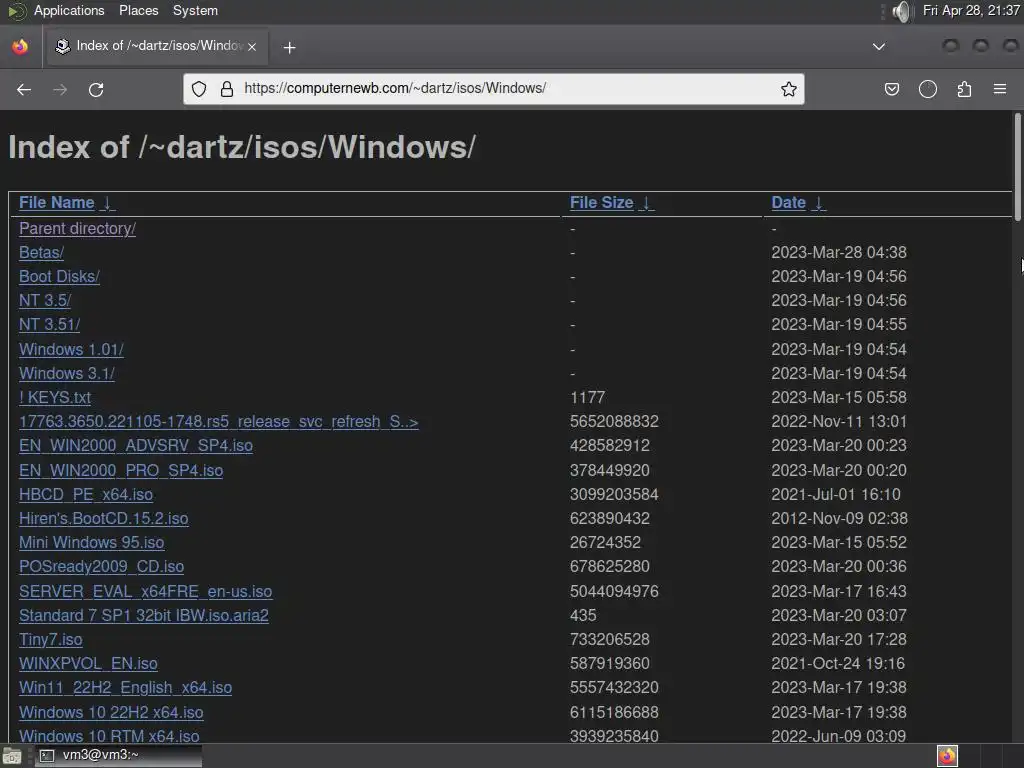
Task: Download Win11_22H2_English_x64.iso
Action: point(125,688)
